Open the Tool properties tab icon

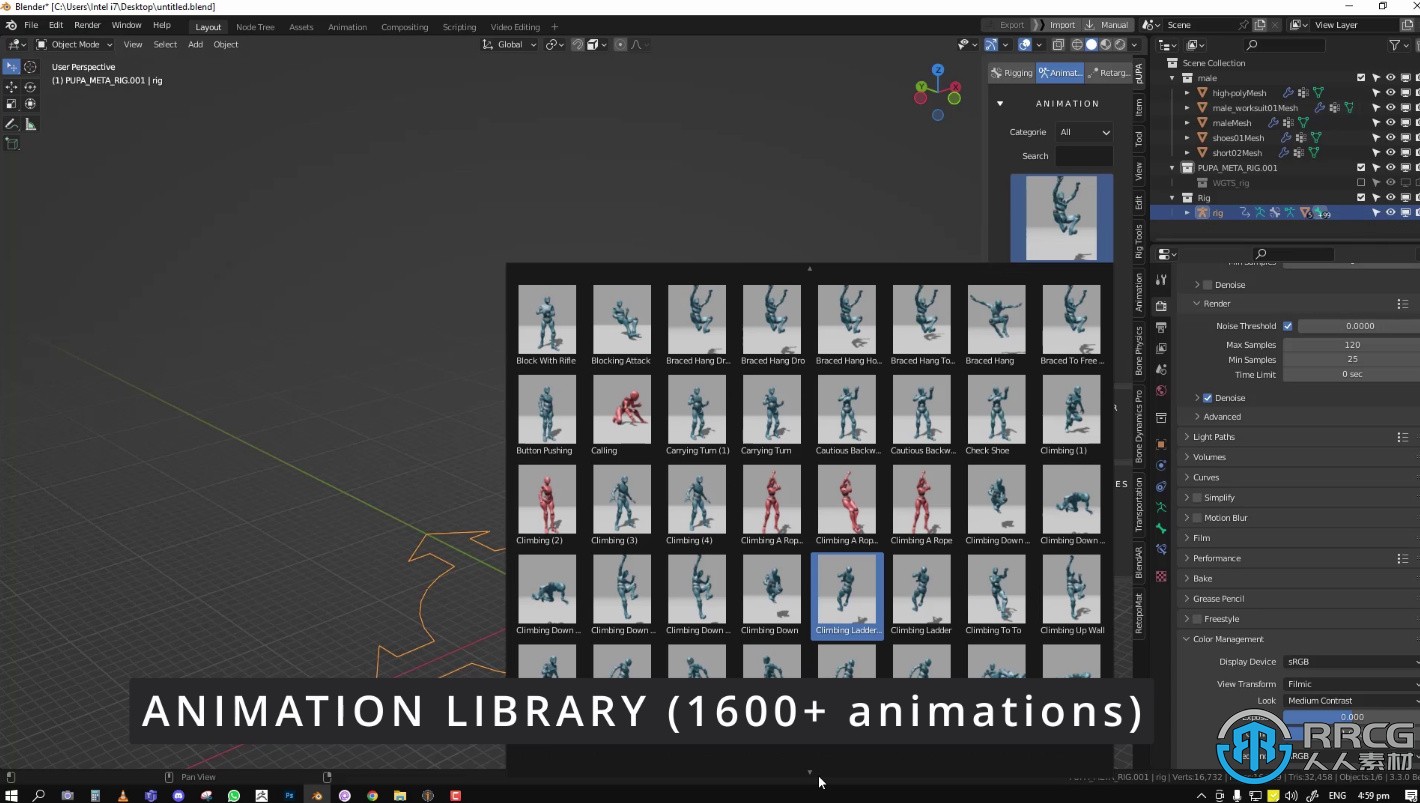click(1161, 281)
